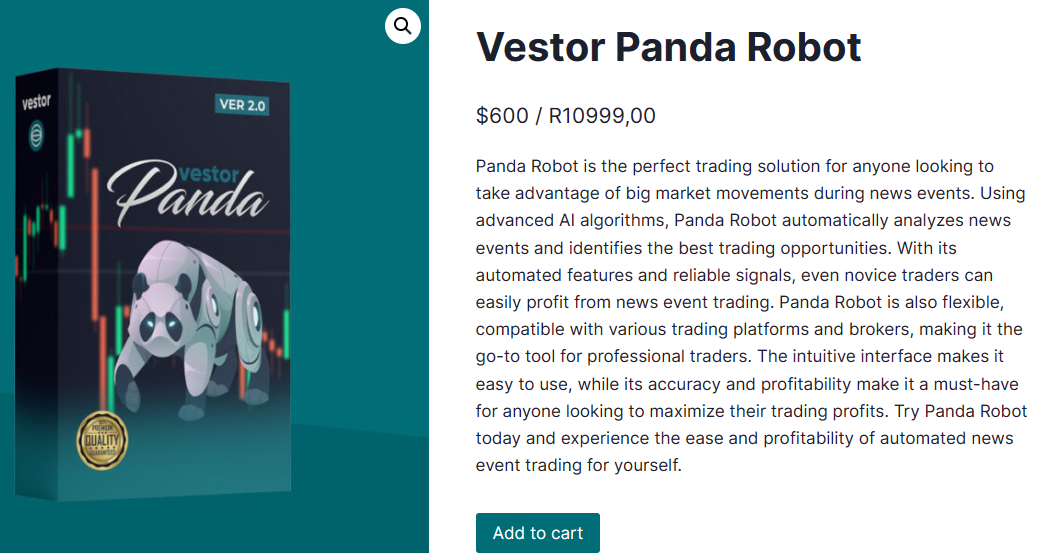Click the $600 / R10999,00 price text
This screenshot has width=1038, height=553.
pyautogui.click(x=565, y=116)
